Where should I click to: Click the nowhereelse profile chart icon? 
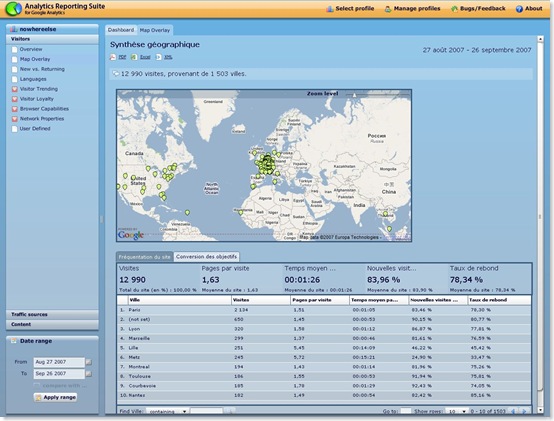pos(14,29)
